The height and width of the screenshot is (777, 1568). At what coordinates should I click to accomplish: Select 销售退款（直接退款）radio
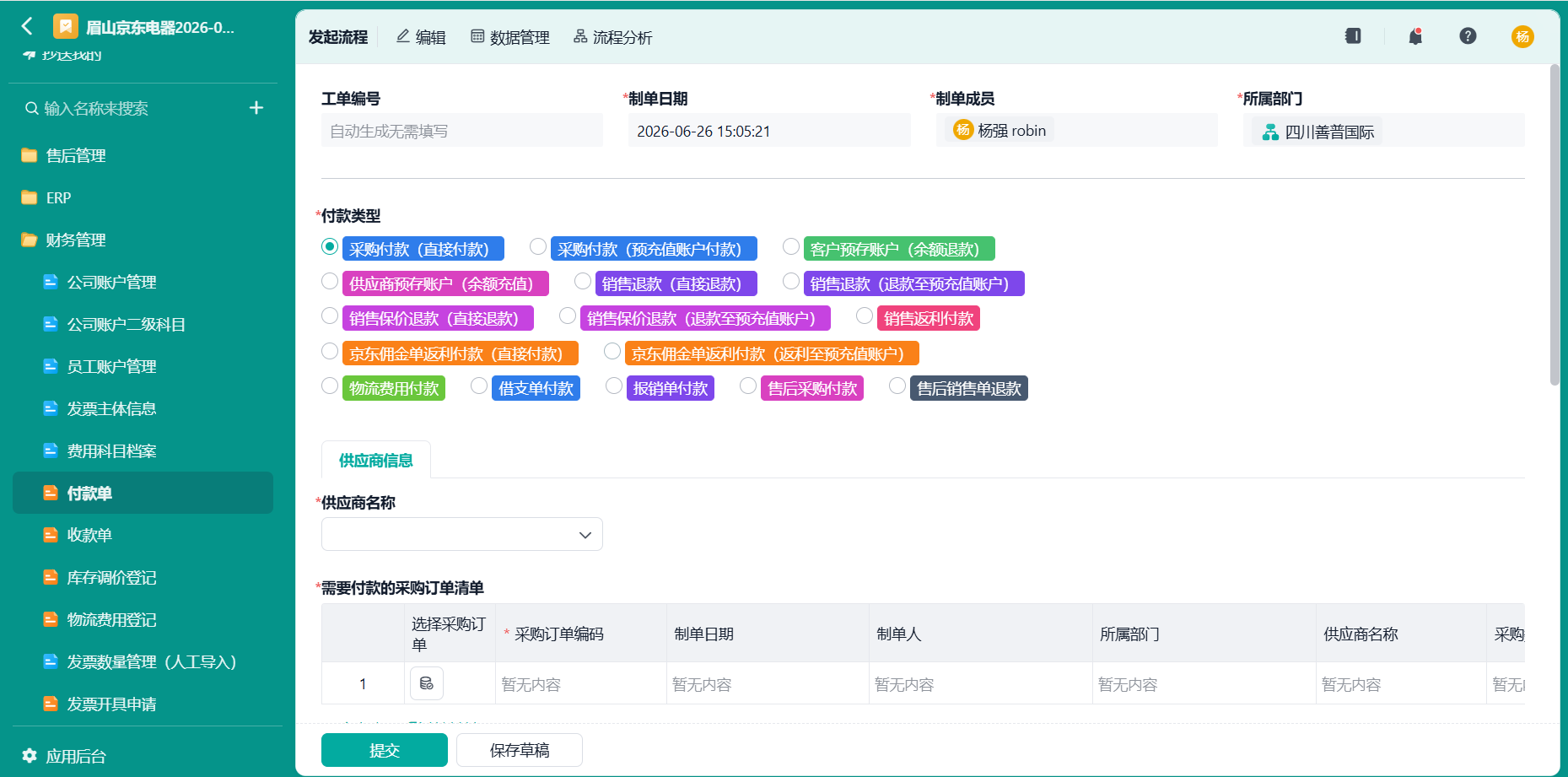pos(583,282)
